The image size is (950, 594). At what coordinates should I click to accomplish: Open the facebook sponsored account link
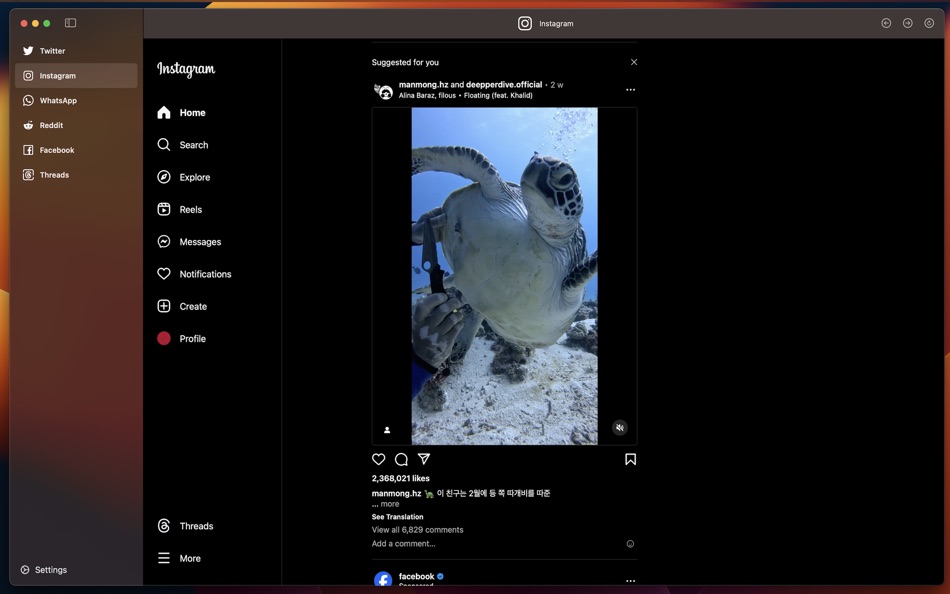pos(416,576)
